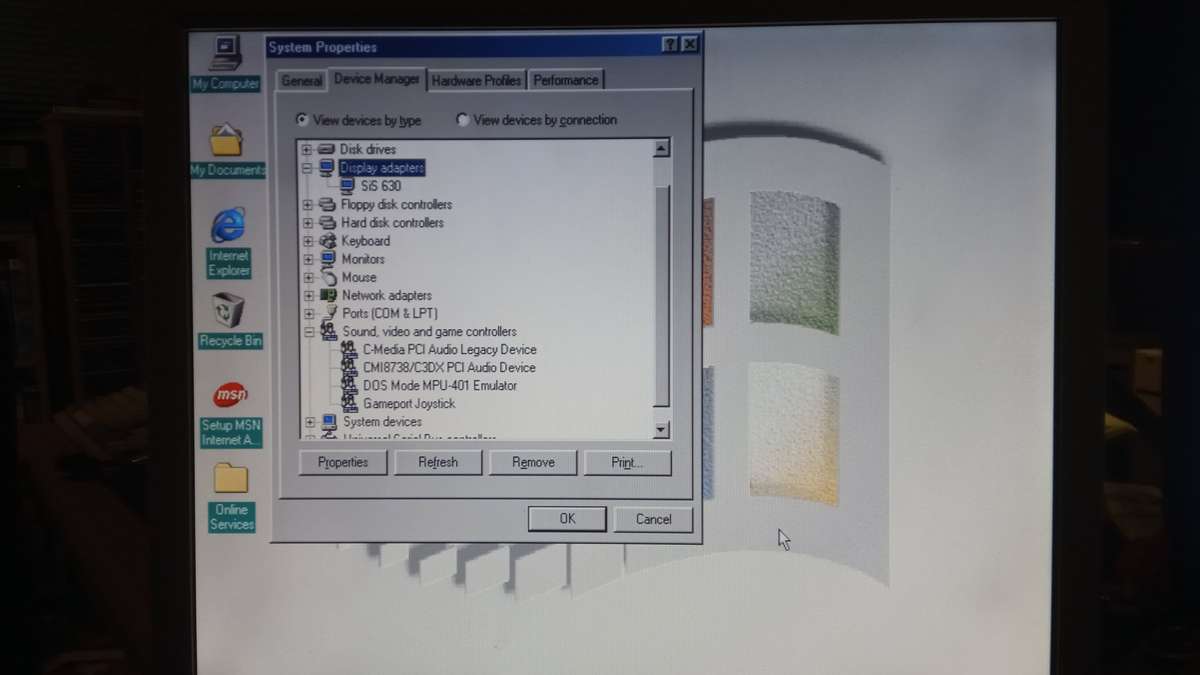Viewport: 1200px width, 675px height.
Task: Click the Setup MSN Internet Access icon
Action: (x=231, y=396)
